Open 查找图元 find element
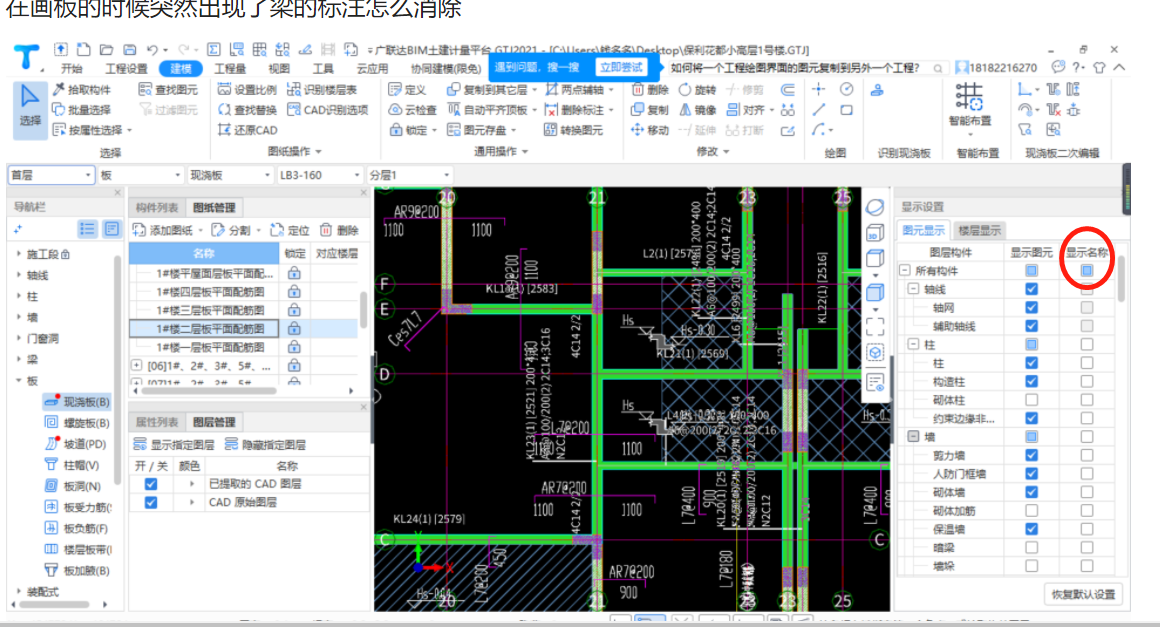The image size is (1160, 627). [168, 89]
